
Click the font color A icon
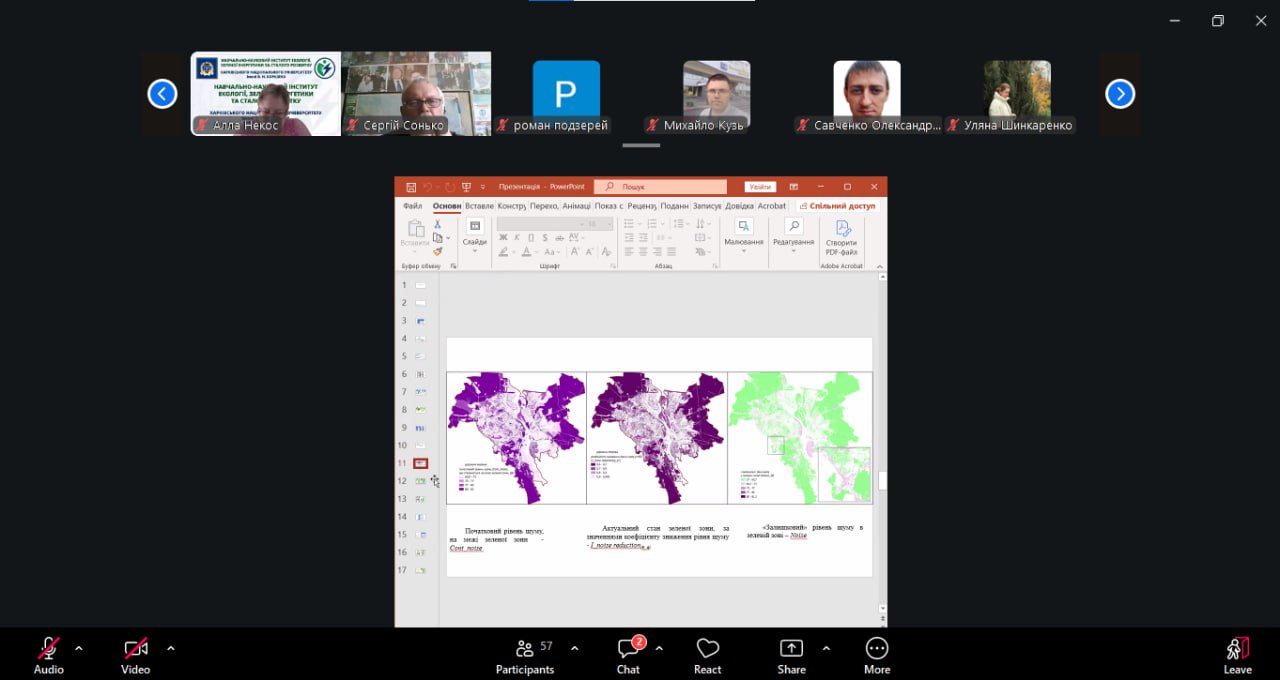pyautogui.click(x=526, y=251)
